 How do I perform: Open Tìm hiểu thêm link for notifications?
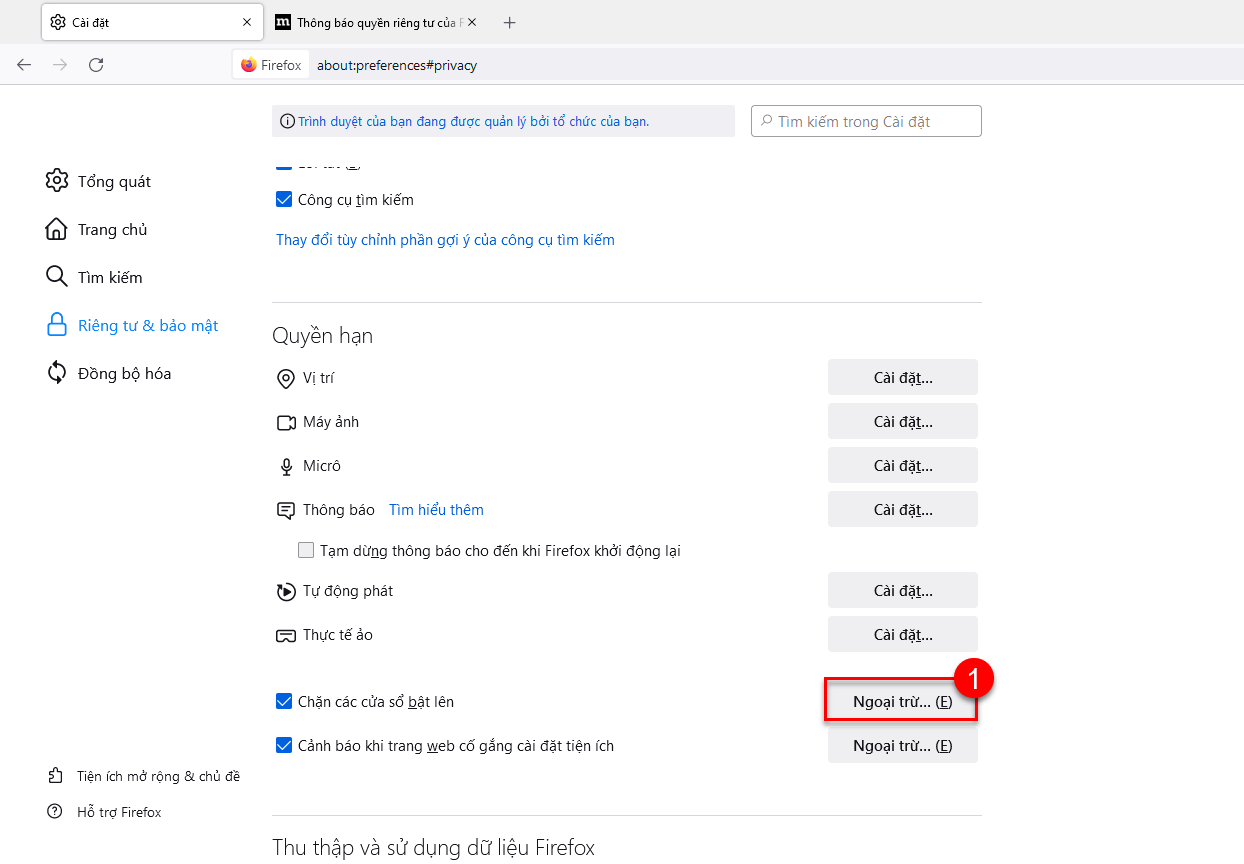(x=436, y=510)
